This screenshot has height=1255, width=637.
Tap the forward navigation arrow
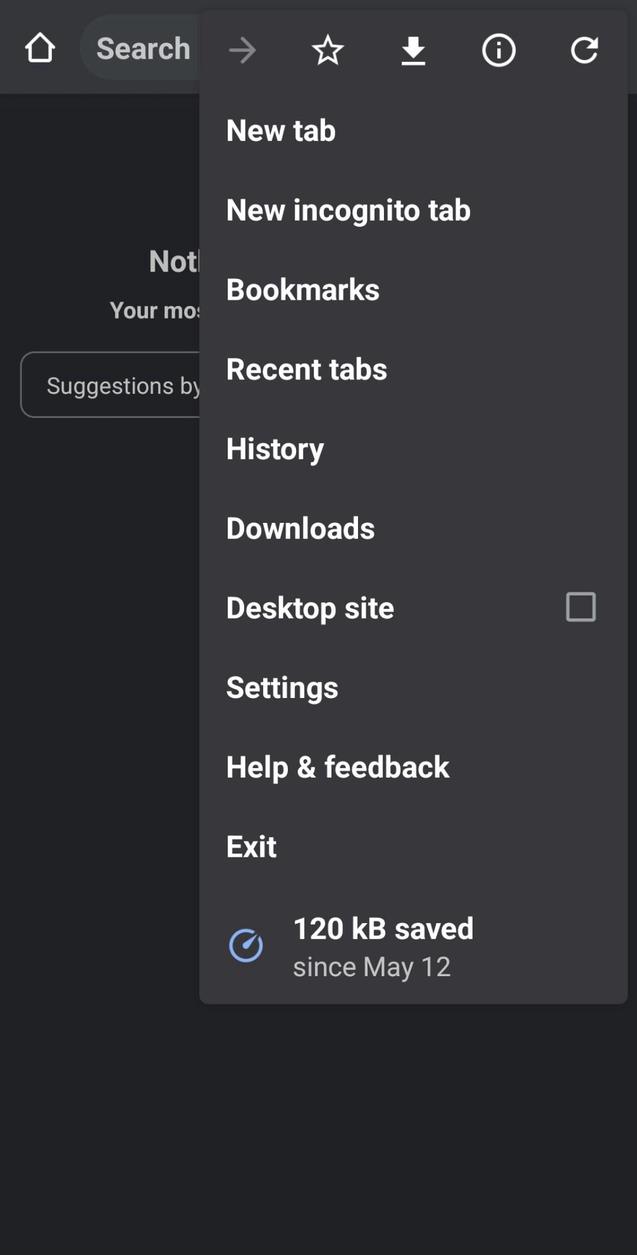pyautogui.click(x=241, y=49)
